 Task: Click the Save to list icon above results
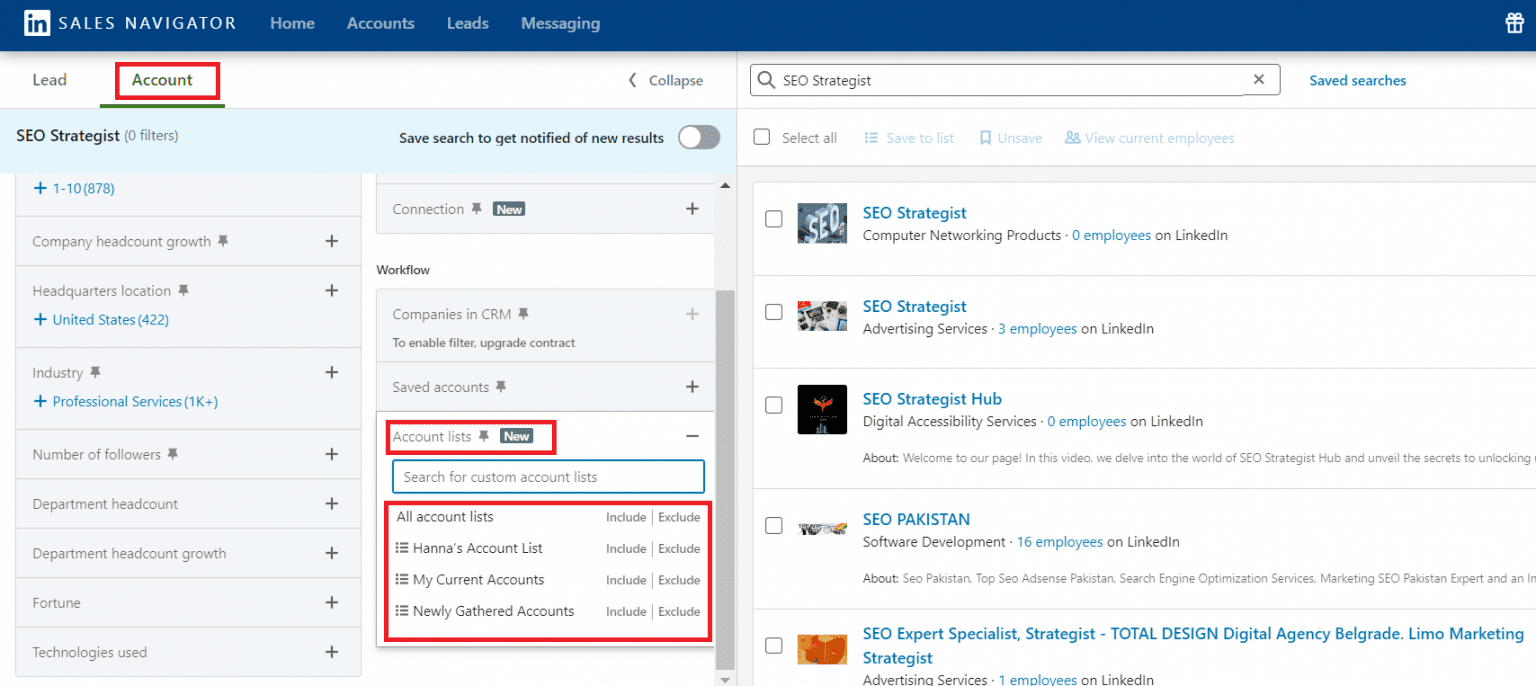pos(874,137)
